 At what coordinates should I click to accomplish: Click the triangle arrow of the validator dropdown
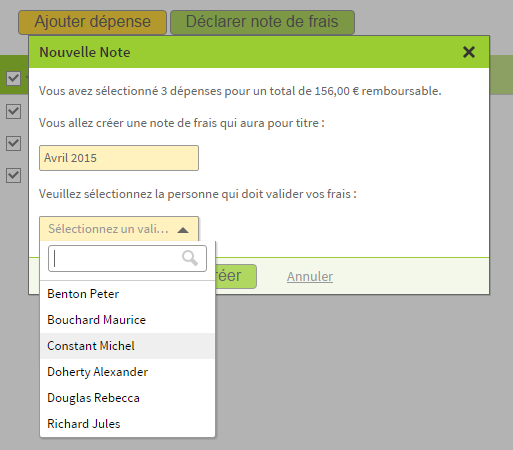click(x=183, y=230)
